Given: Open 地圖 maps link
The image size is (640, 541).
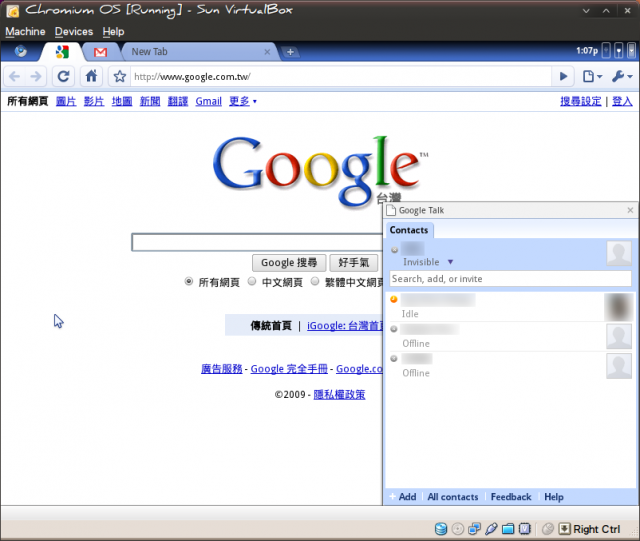Looking at the screenshot, I should pyautogui.click(x=122, y=101).
